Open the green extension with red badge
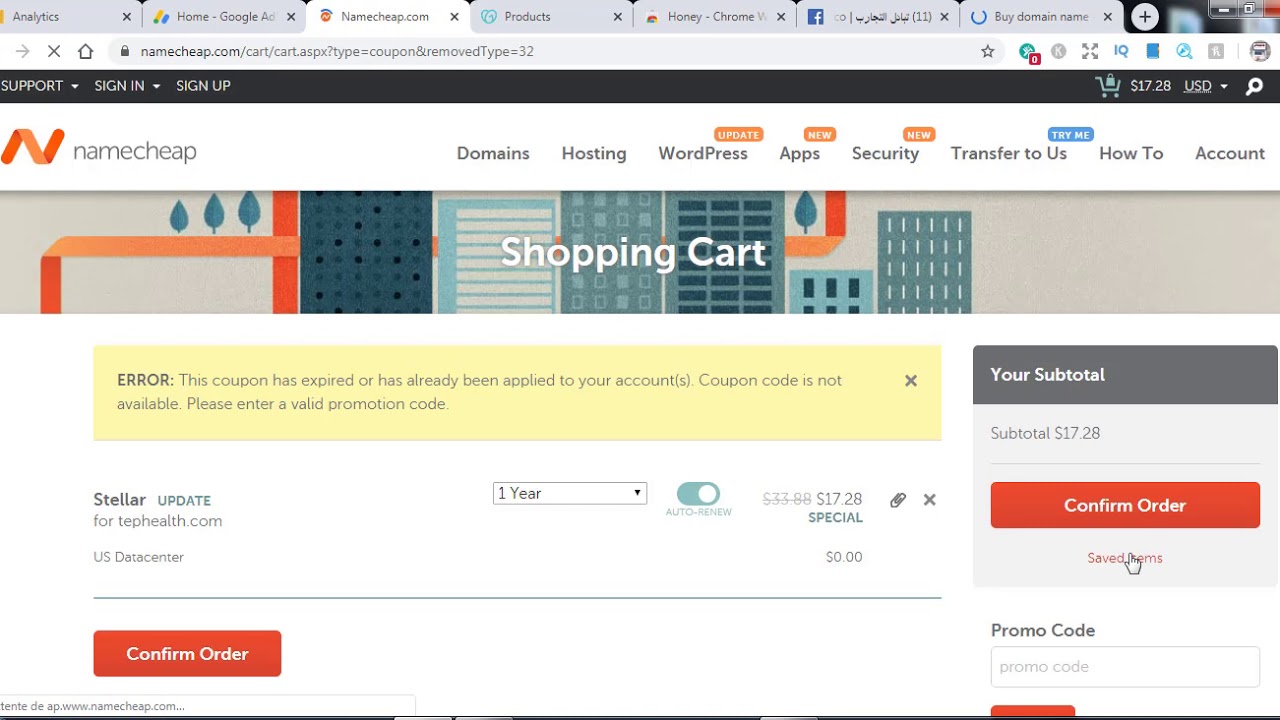 point(1028,52)
